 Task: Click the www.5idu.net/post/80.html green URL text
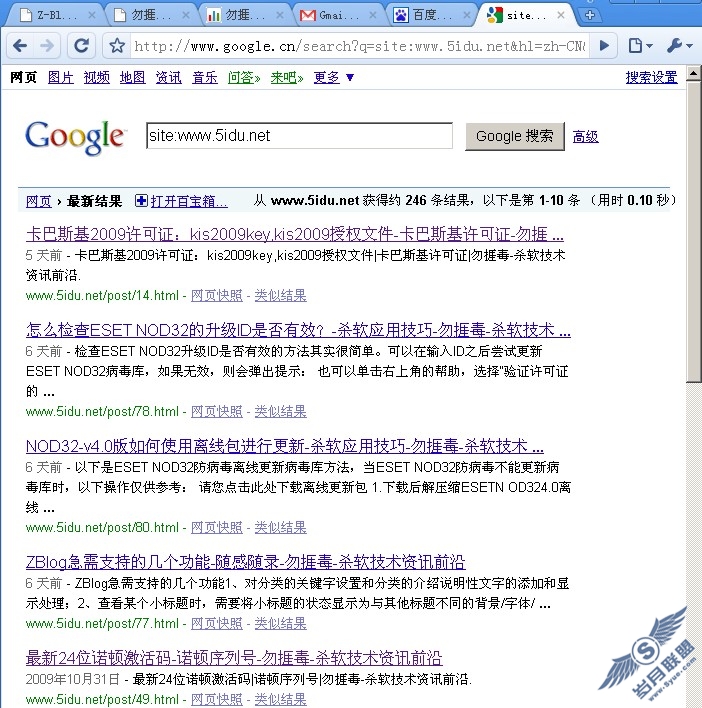point(102,527)
